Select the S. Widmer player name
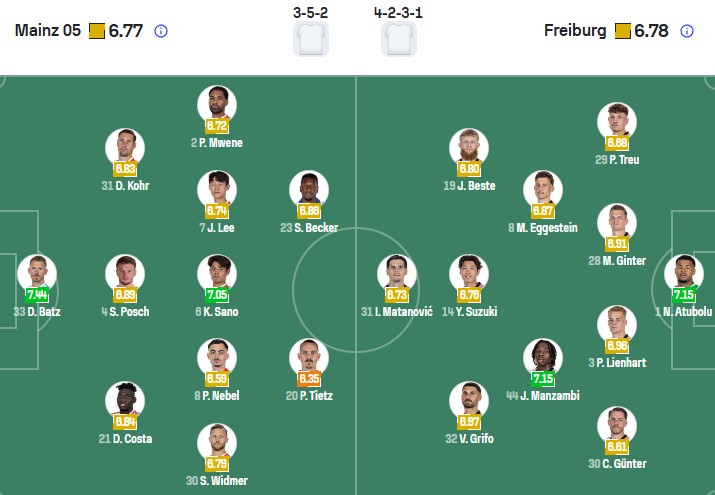 (217, 481)
